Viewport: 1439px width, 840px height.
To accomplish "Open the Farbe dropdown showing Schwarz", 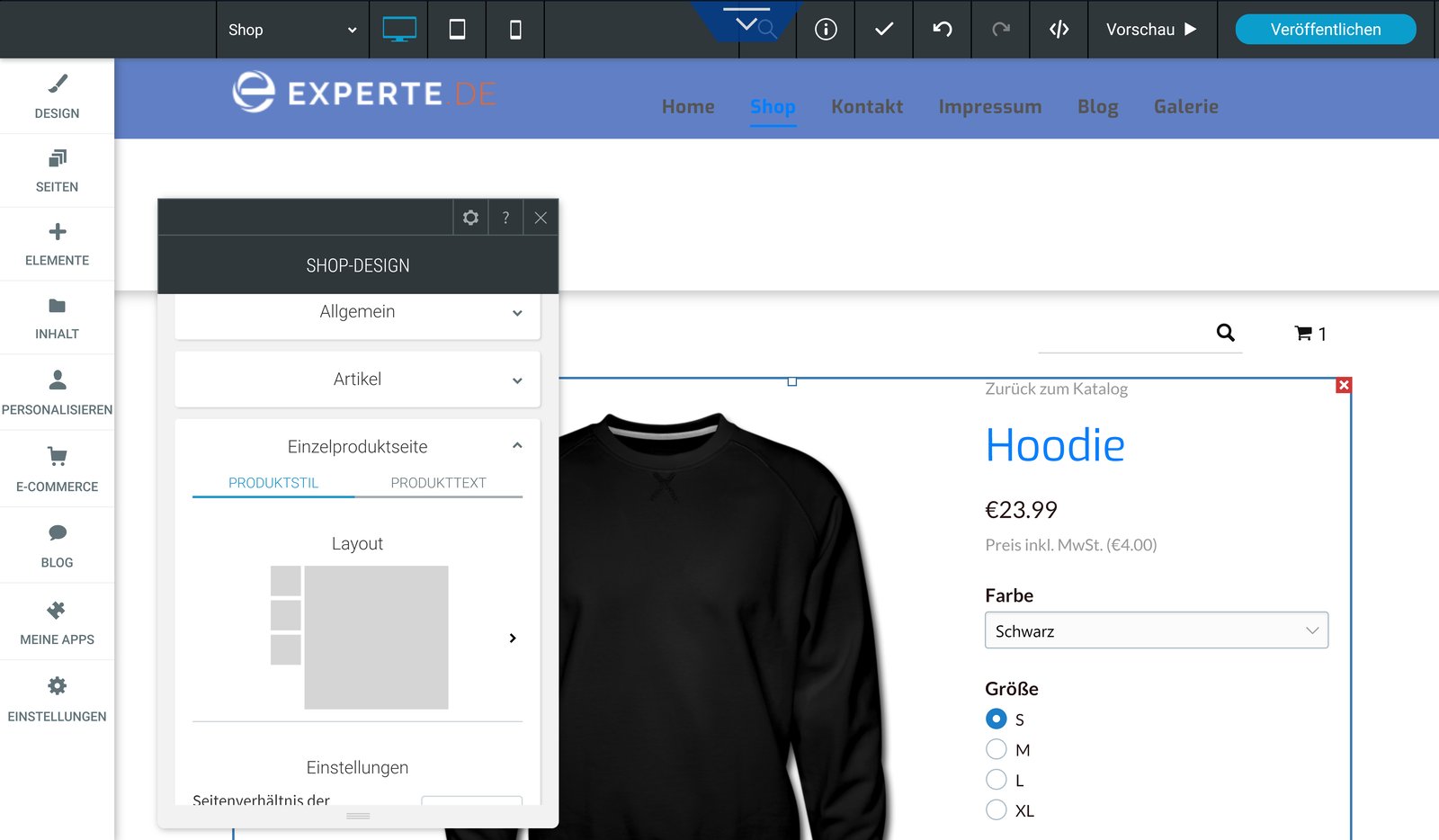I will pos(1157,630).
